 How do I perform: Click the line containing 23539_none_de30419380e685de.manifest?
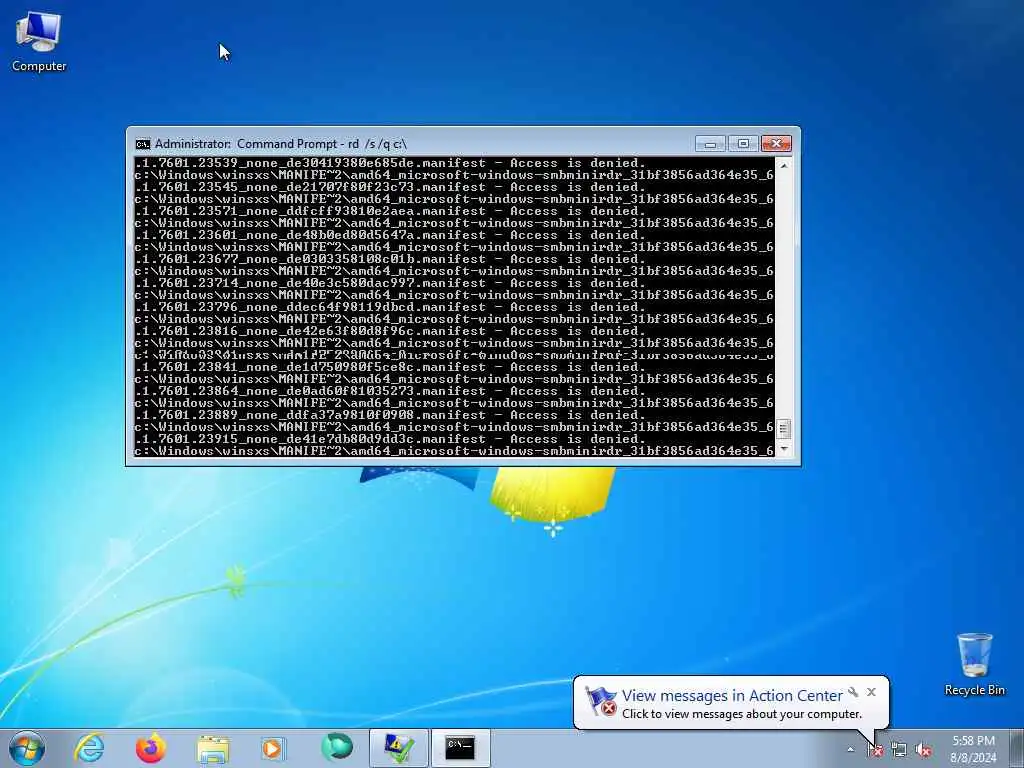tap(390, 163)
